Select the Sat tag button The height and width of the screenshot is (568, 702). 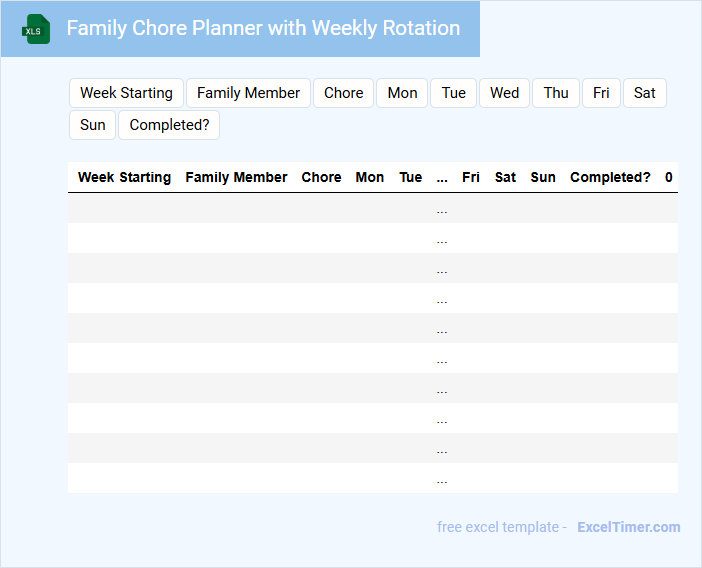(645, 93)
